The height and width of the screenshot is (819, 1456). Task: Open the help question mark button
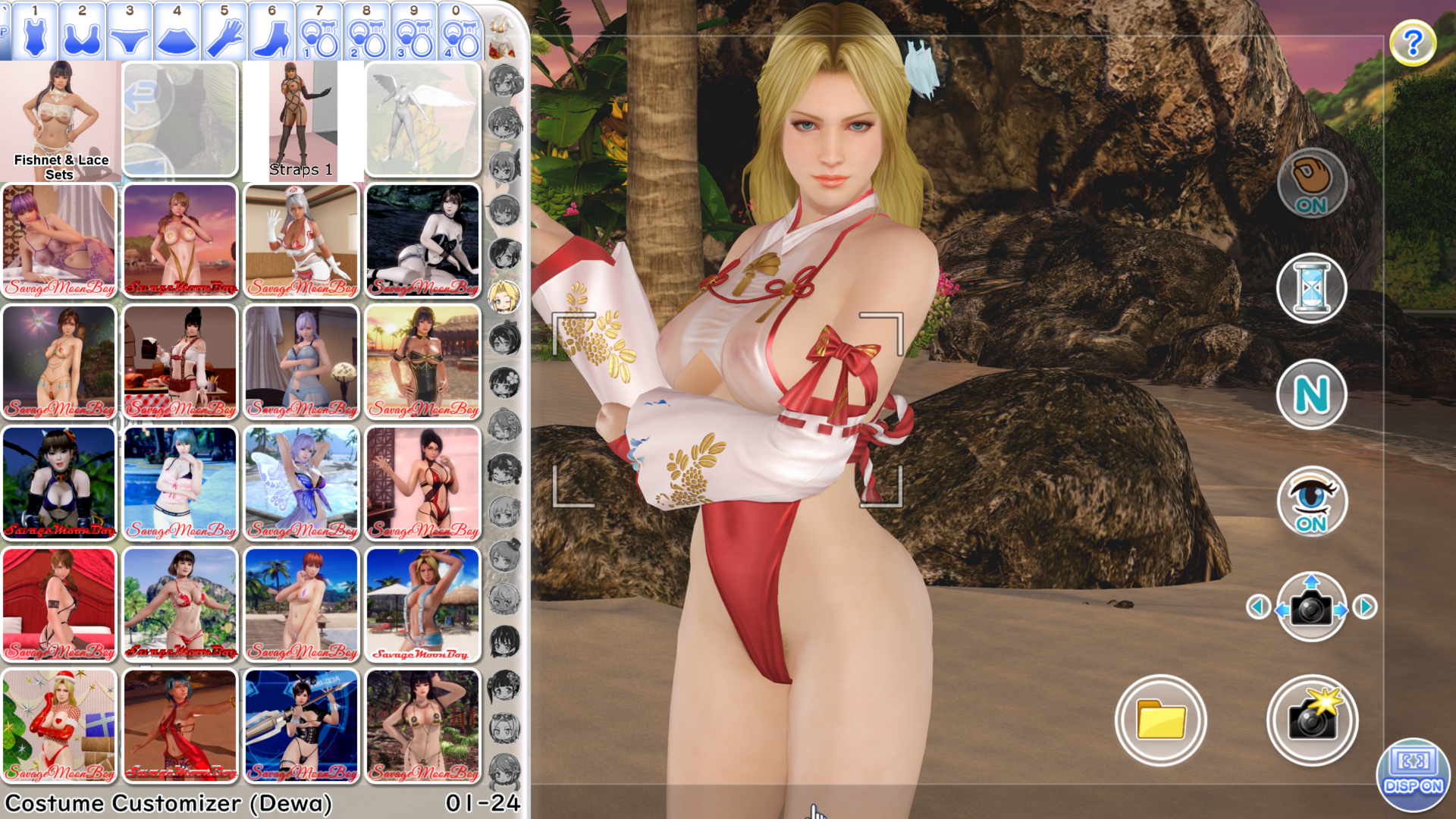click(x=1413, y=42)
